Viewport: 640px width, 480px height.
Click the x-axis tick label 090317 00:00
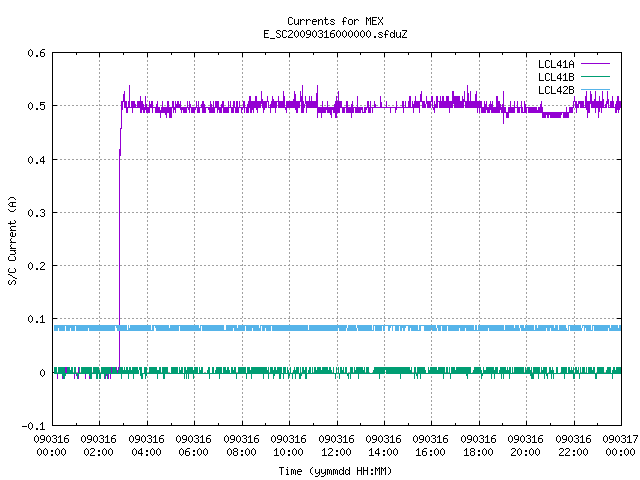point(620,446)
